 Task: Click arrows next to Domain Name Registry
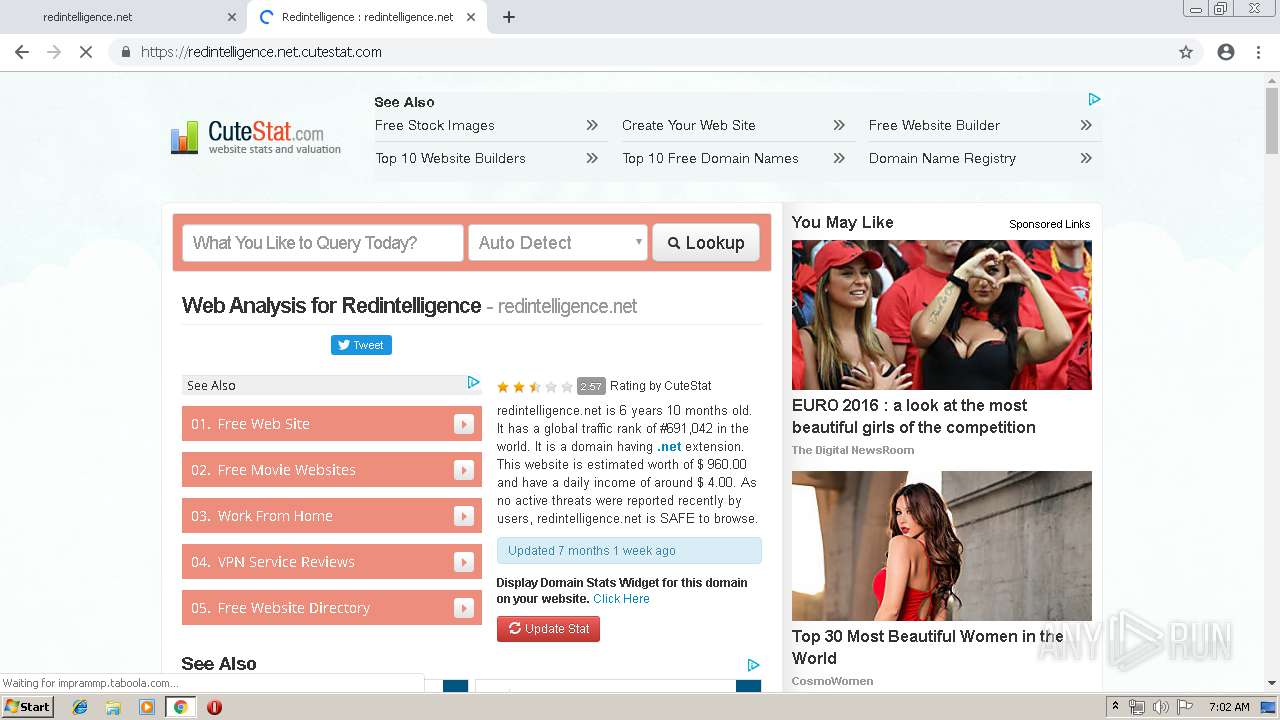tap(1086, 158)
